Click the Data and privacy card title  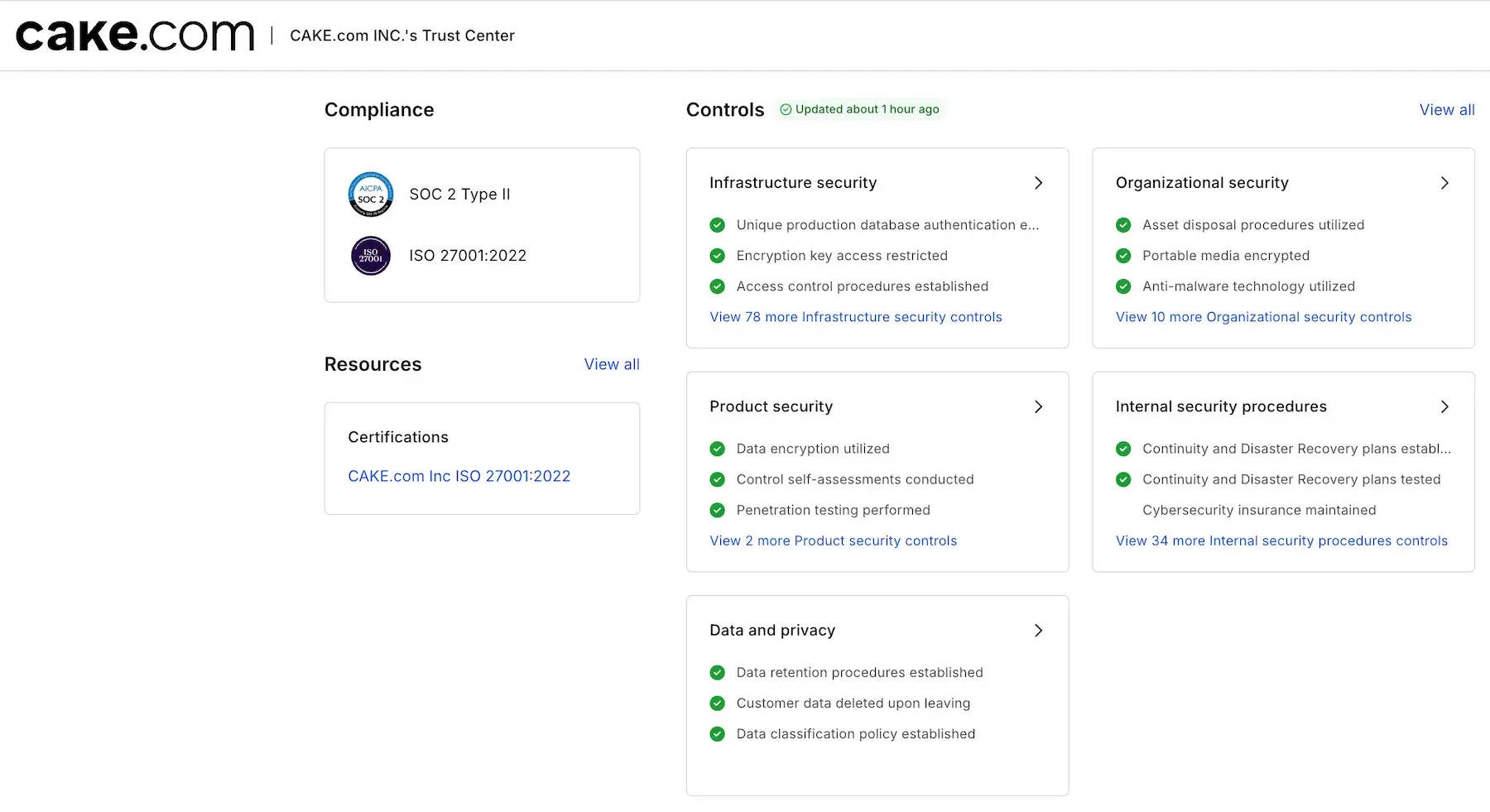click(772, 631)
